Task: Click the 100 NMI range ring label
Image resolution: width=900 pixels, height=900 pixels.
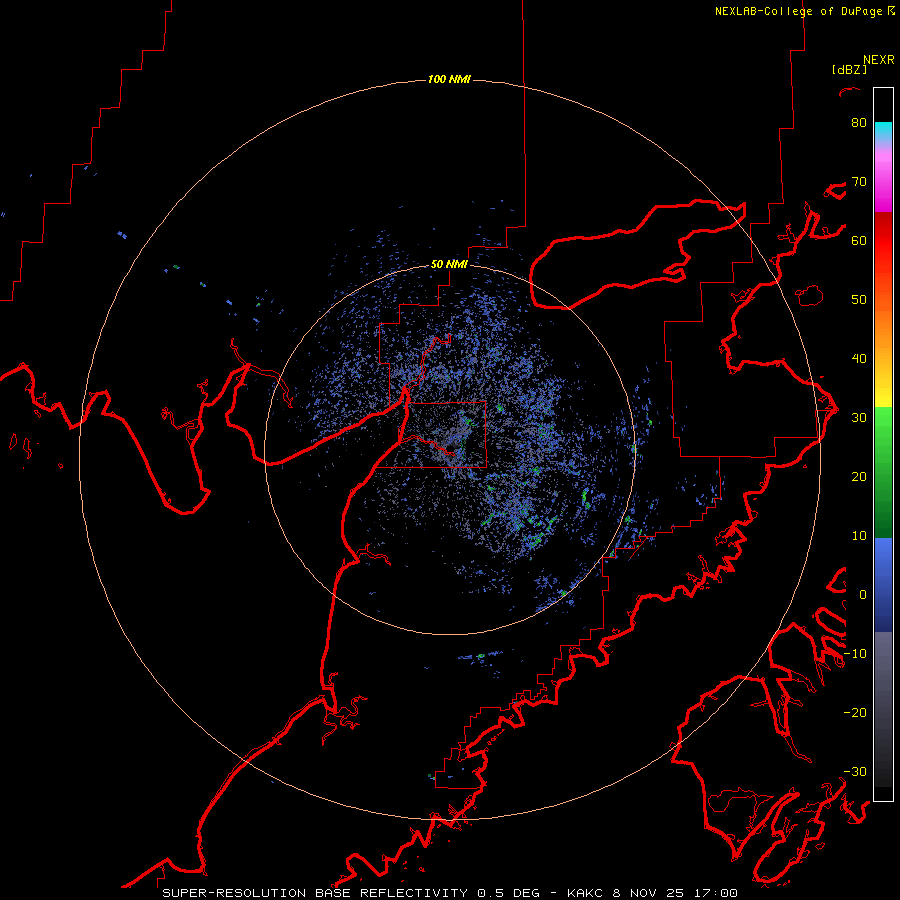Action: point(449,79)
